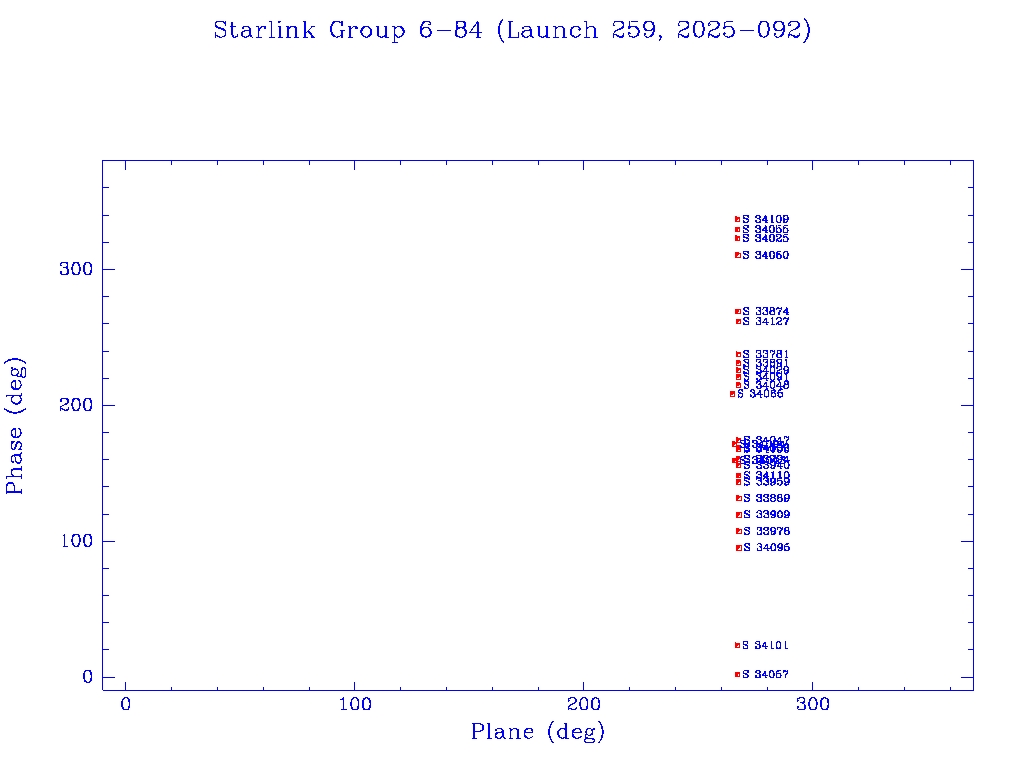1024x768 pixels.
Task: Select the S 34060 satellite label
Action: coord(765,255)
